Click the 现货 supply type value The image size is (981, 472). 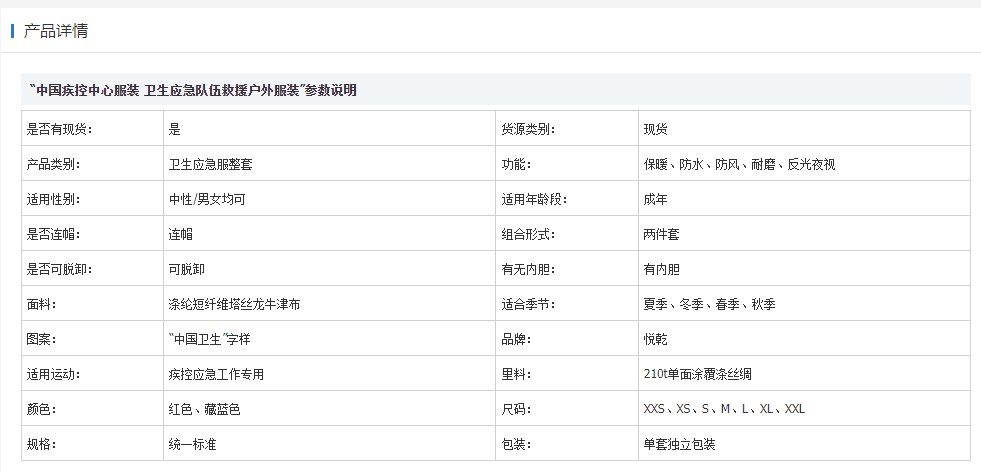click(x=656, y=130)
